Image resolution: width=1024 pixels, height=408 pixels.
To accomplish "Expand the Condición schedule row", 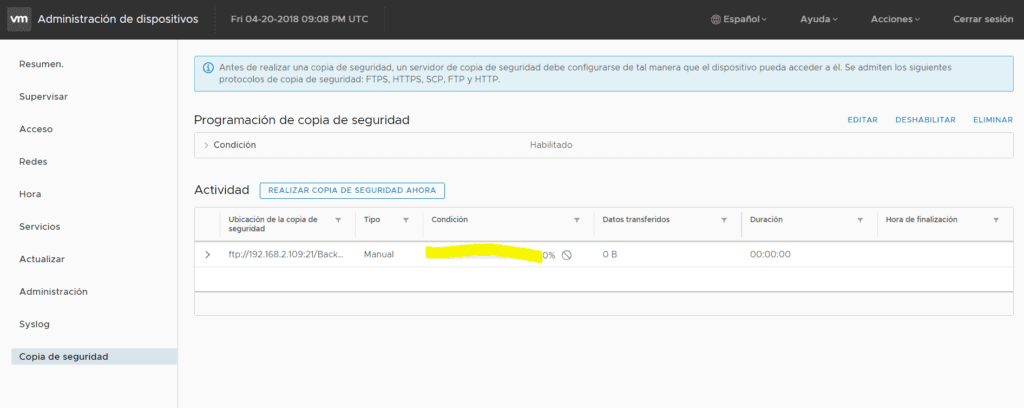I will (205, 145).
